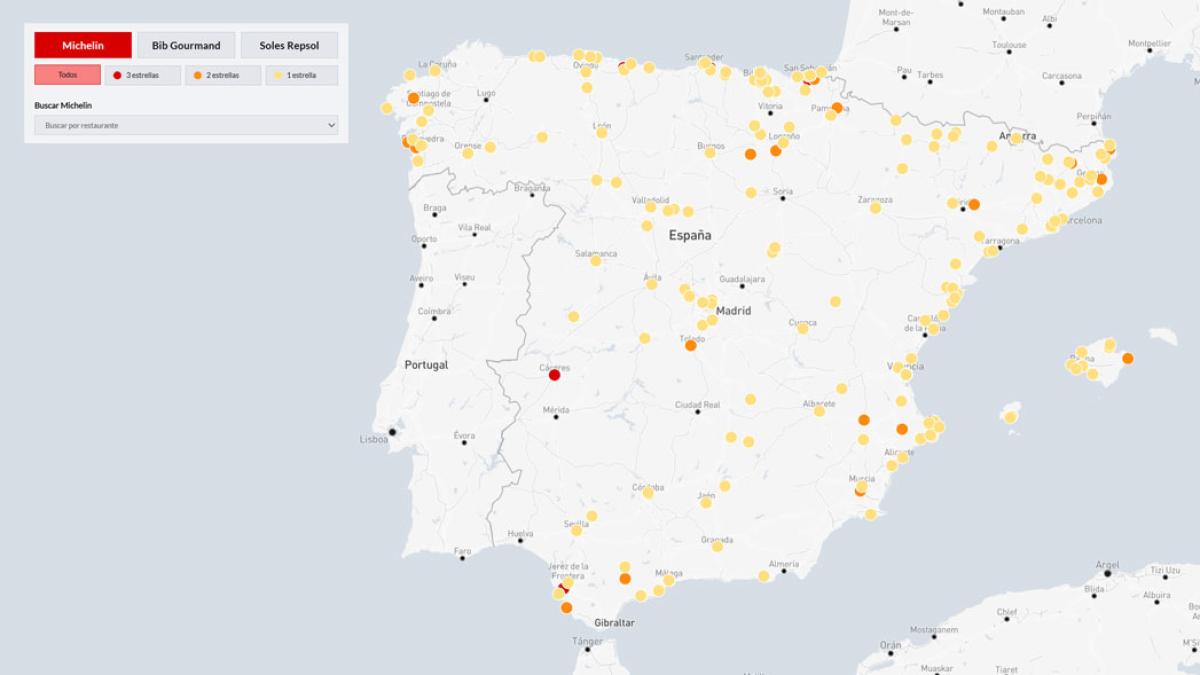Expand the restaurant search combo box chevron
The image size is (1200, 675).
pyautogui.click(x=329, y=124)
